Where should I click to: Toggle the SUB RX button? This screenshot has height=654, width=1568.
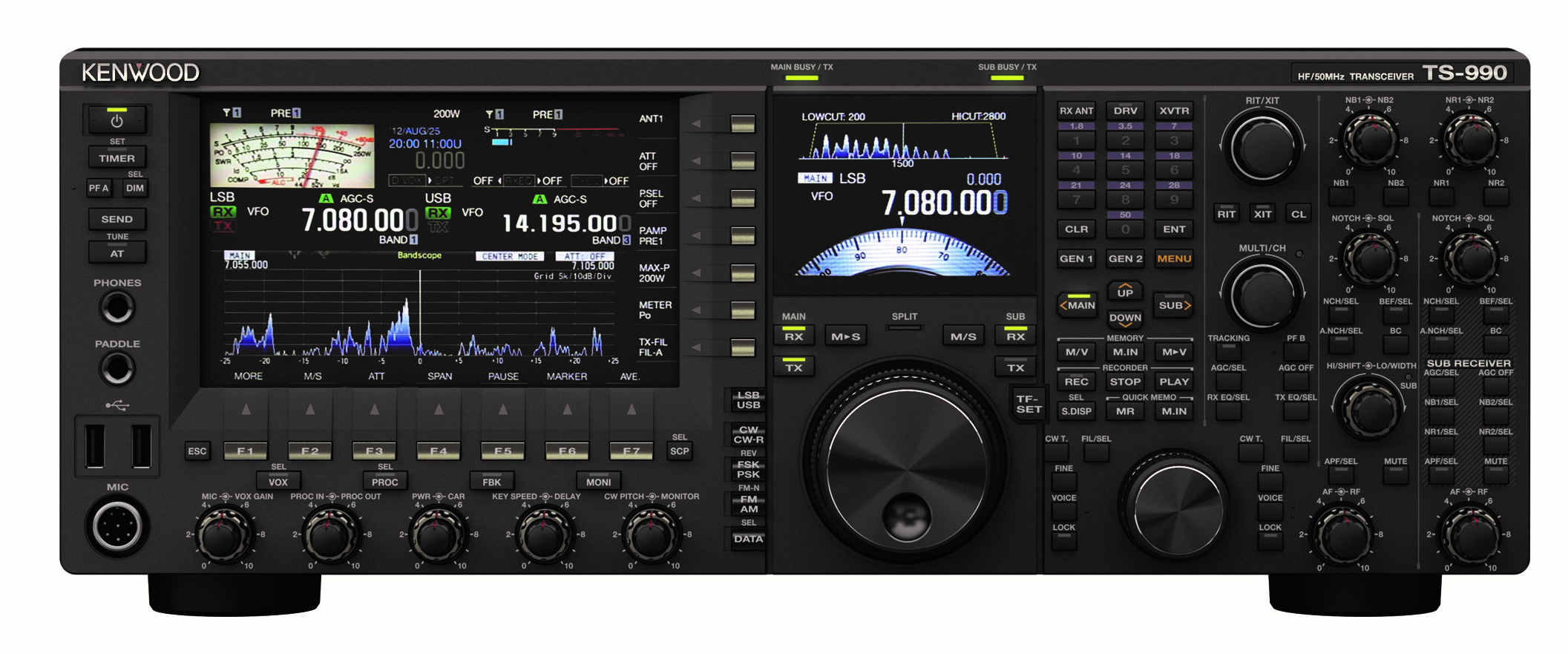click(x=1015, y=336)
